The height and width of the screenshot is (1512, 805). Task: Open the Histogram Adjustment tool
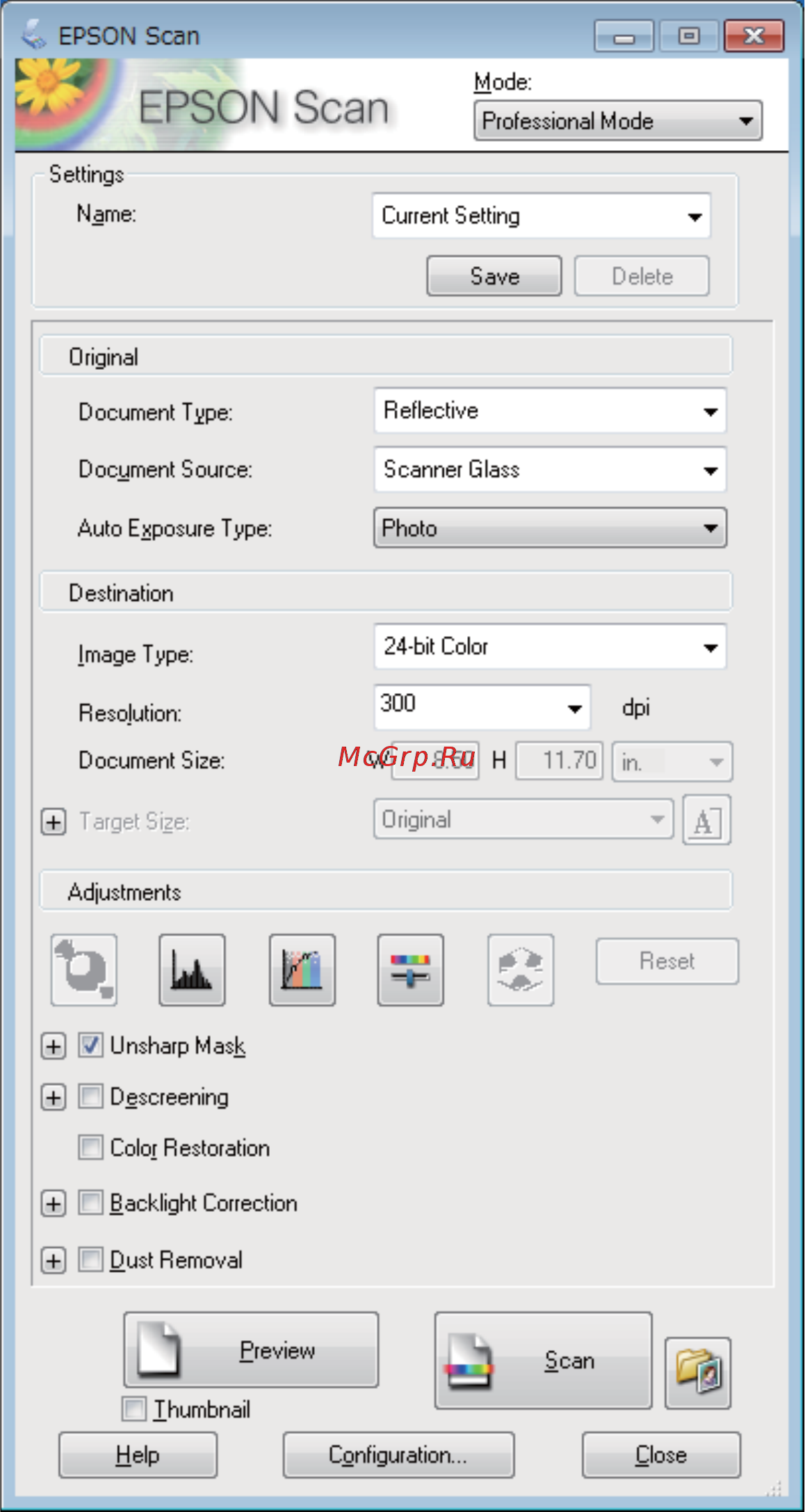pos(192,969)
